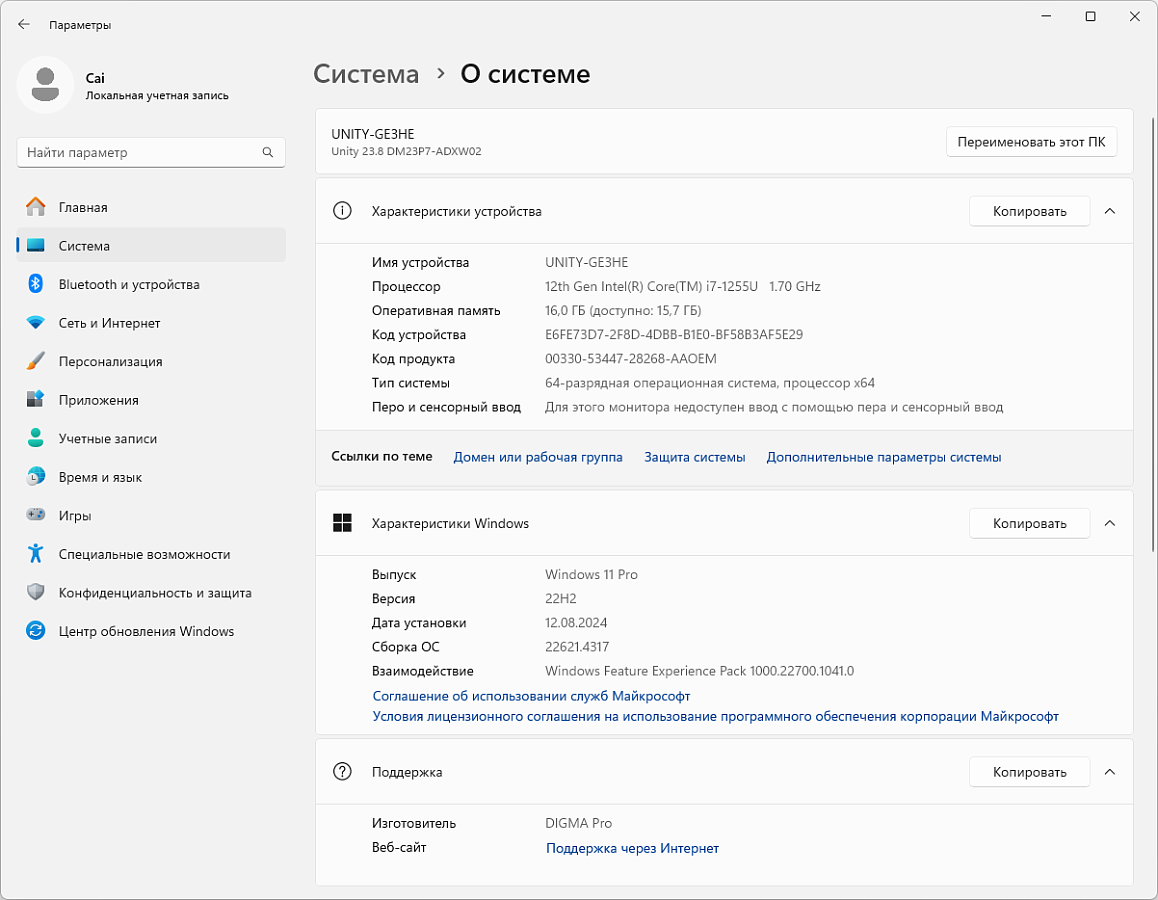
Task: Click the install date 12.08.2024
Action: coord(576,622)
